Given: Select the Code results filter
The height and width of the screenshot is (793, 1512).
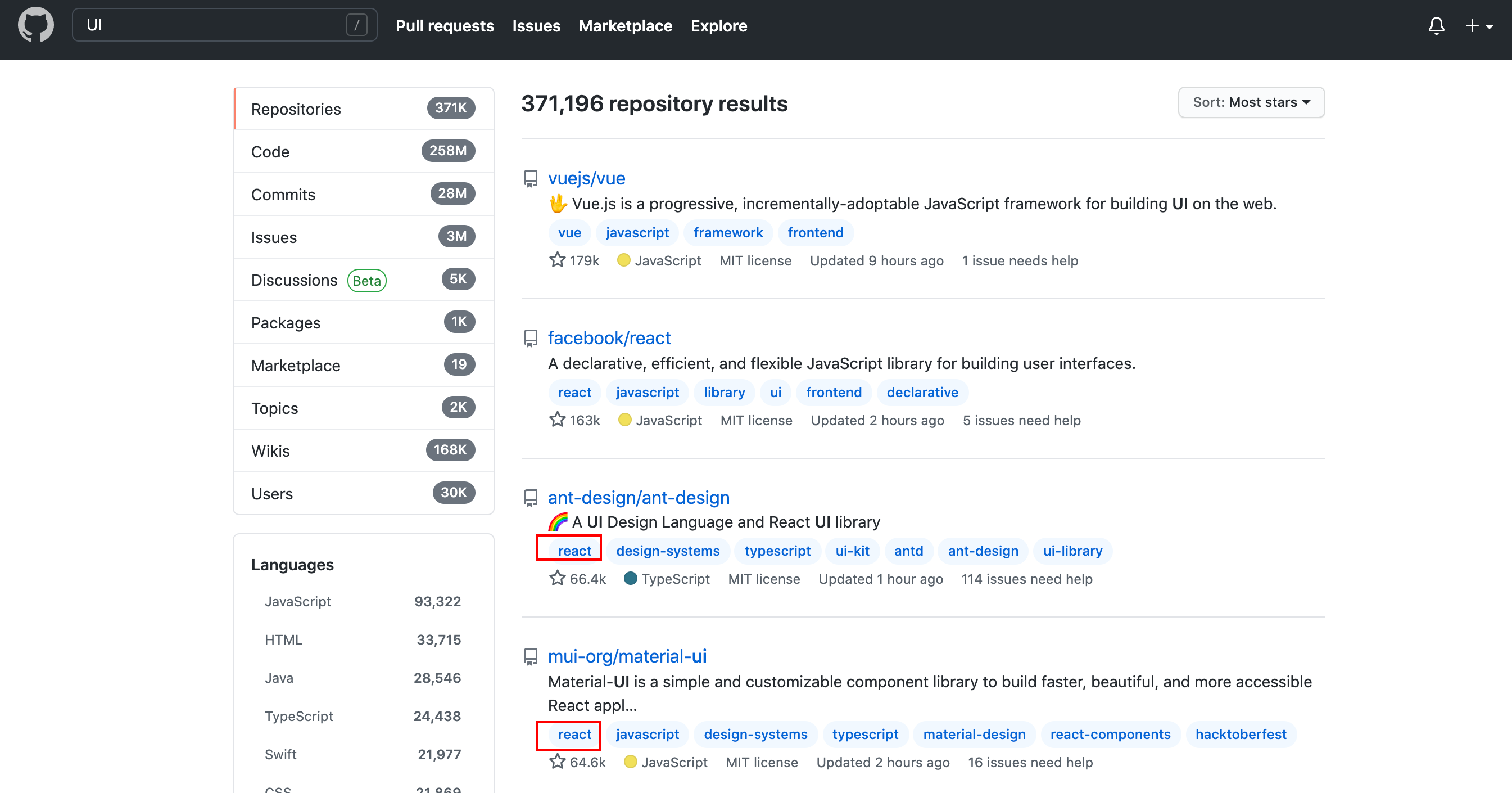Looking at the screenshot, I should click(x=363, y=151).
